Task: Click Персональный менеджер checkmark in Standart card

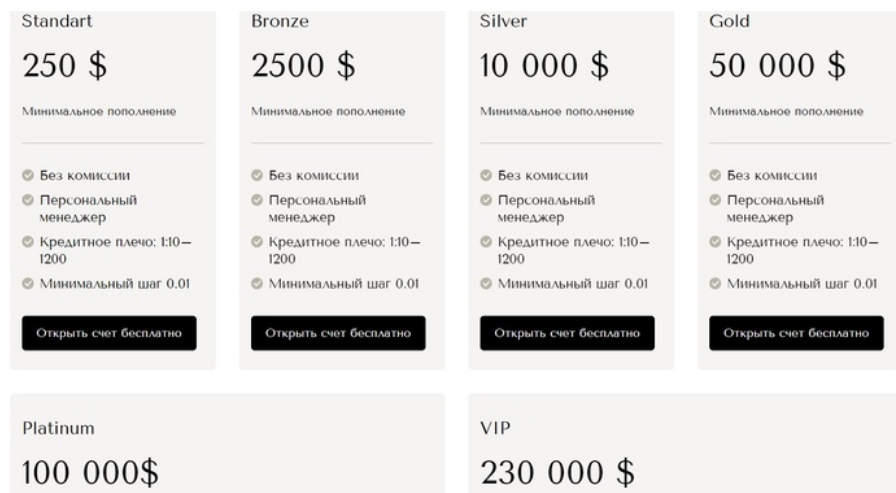Action: click(x=28, y=200)
